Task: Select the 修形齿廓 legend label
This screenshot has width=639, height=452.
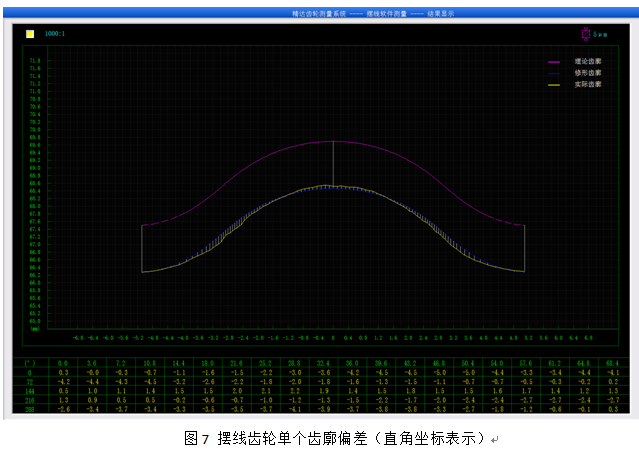Action: click(588, 72)
